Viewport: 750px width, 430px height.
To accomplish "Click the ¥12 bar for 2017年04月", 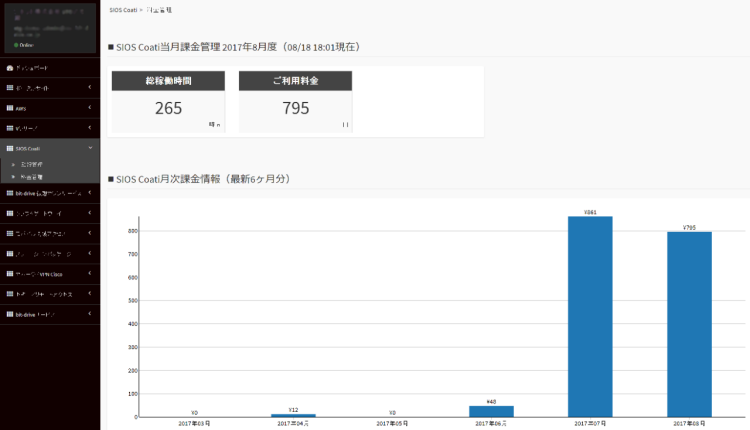I will click(x=293, y=415).
